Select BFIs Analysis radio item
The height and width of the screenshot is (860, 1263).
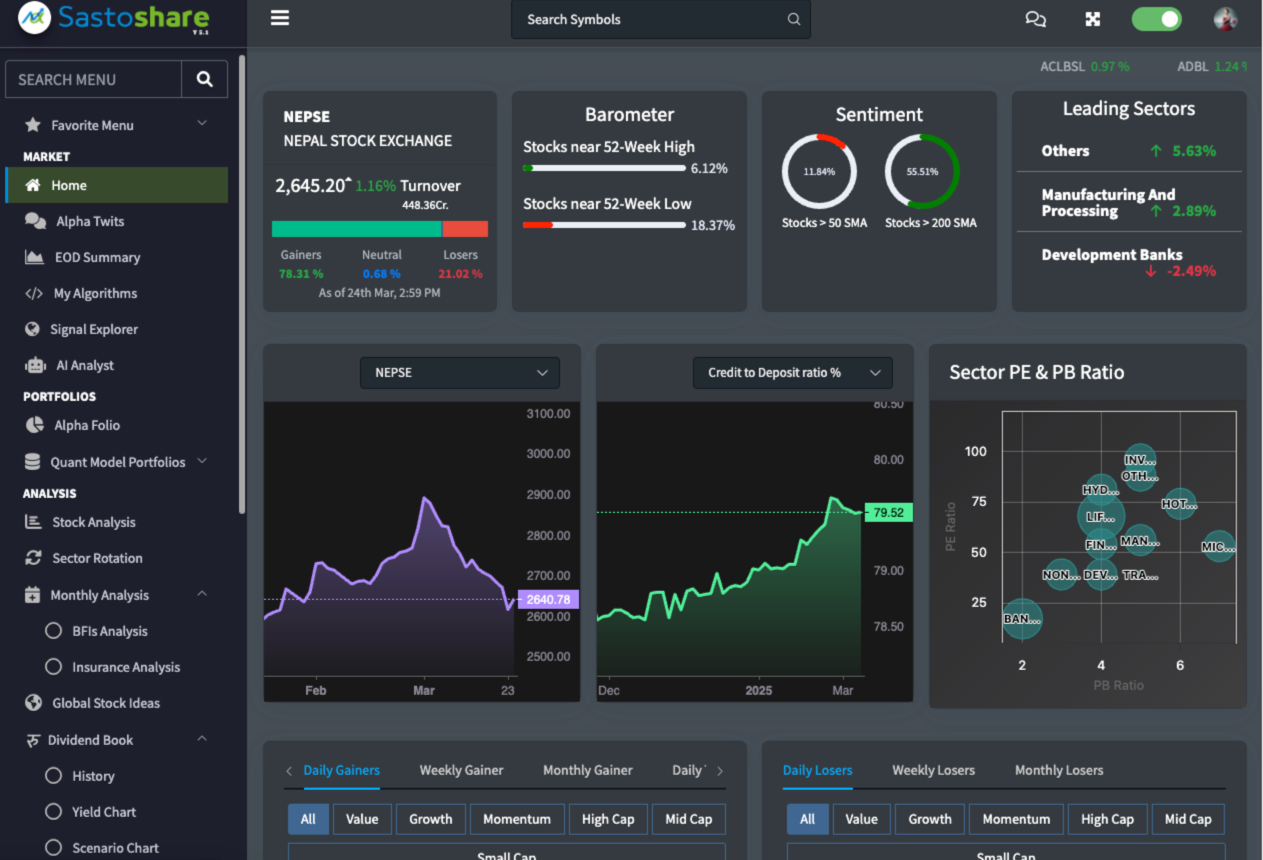[x=54, y=631]
